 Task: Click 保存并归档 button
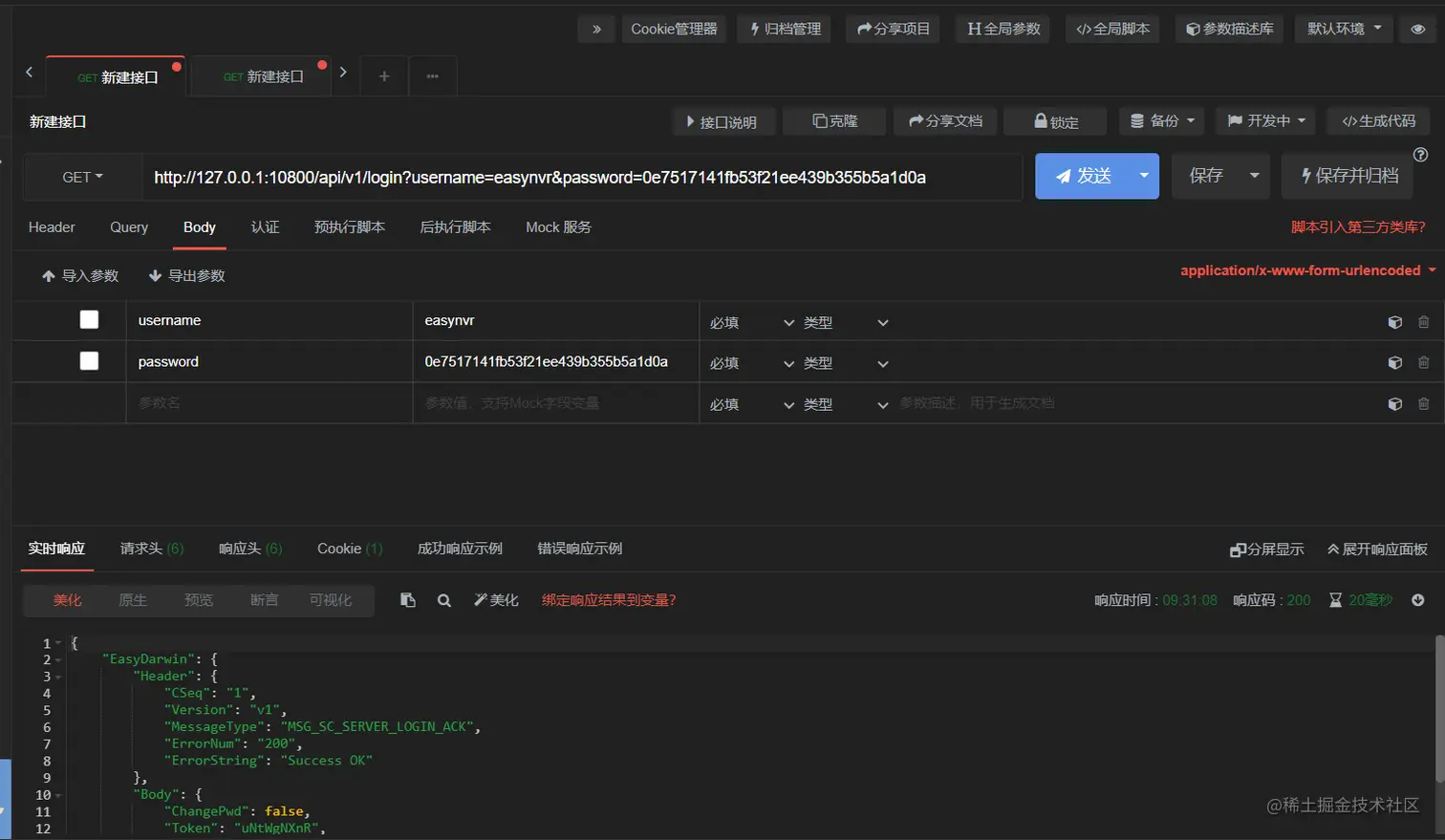point(1348,176)
